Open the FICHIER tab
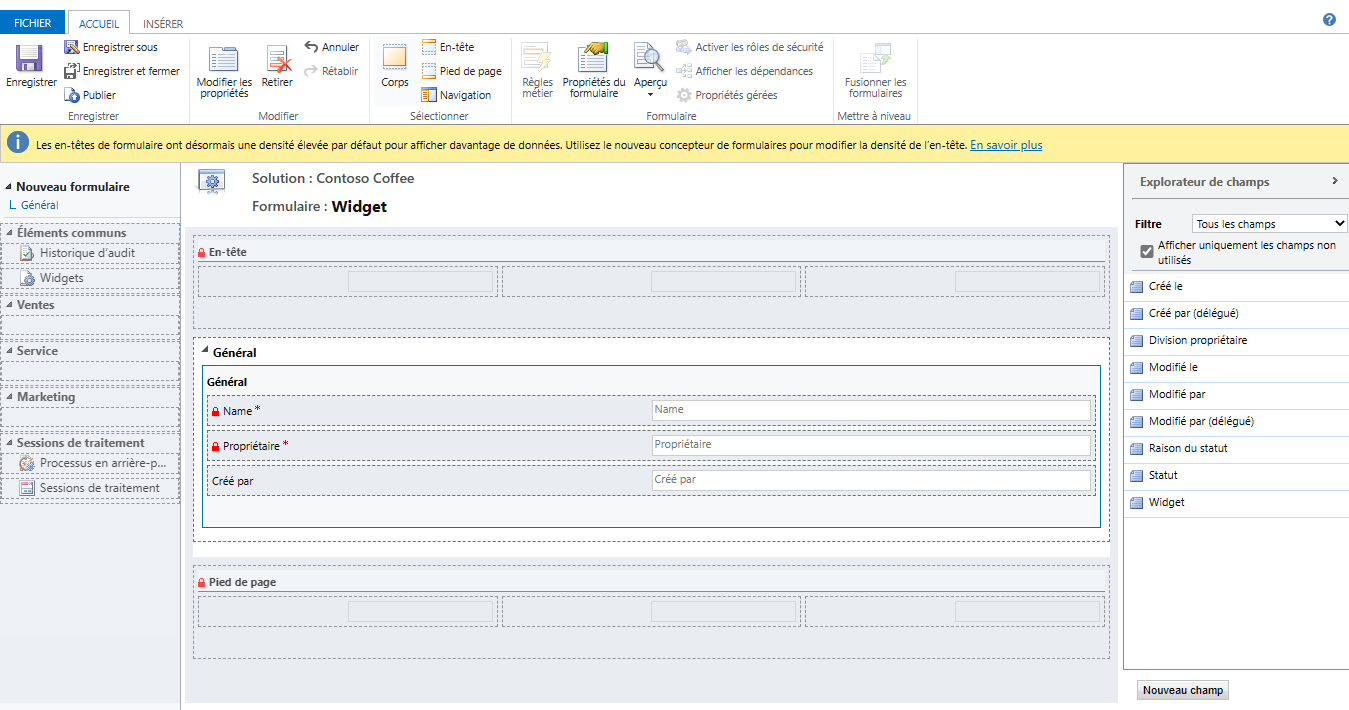The image size is (1349, 710). (x=32, y=23)
